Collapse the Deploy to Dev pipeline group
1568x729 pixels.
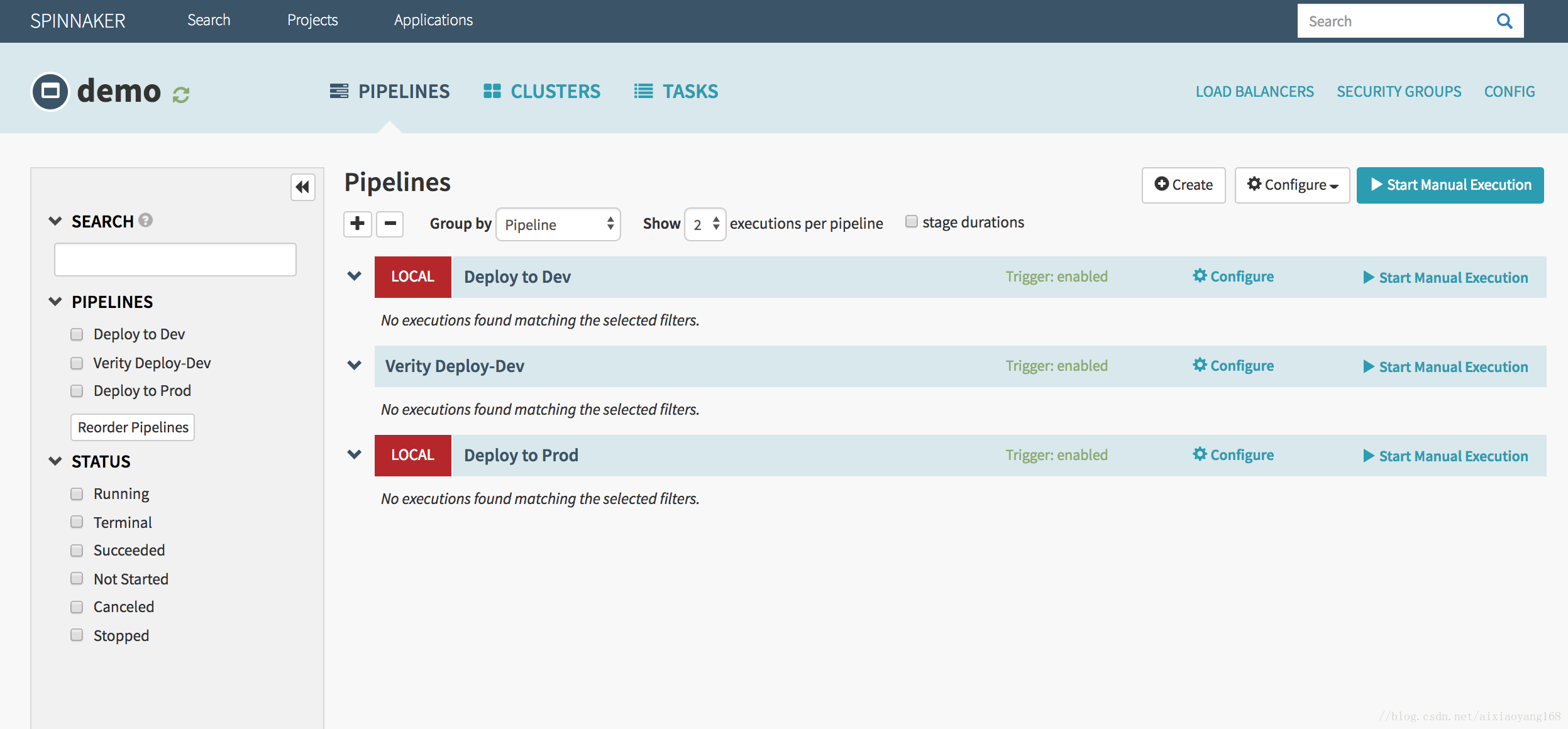pyautogui.click(x=355, y=276)
